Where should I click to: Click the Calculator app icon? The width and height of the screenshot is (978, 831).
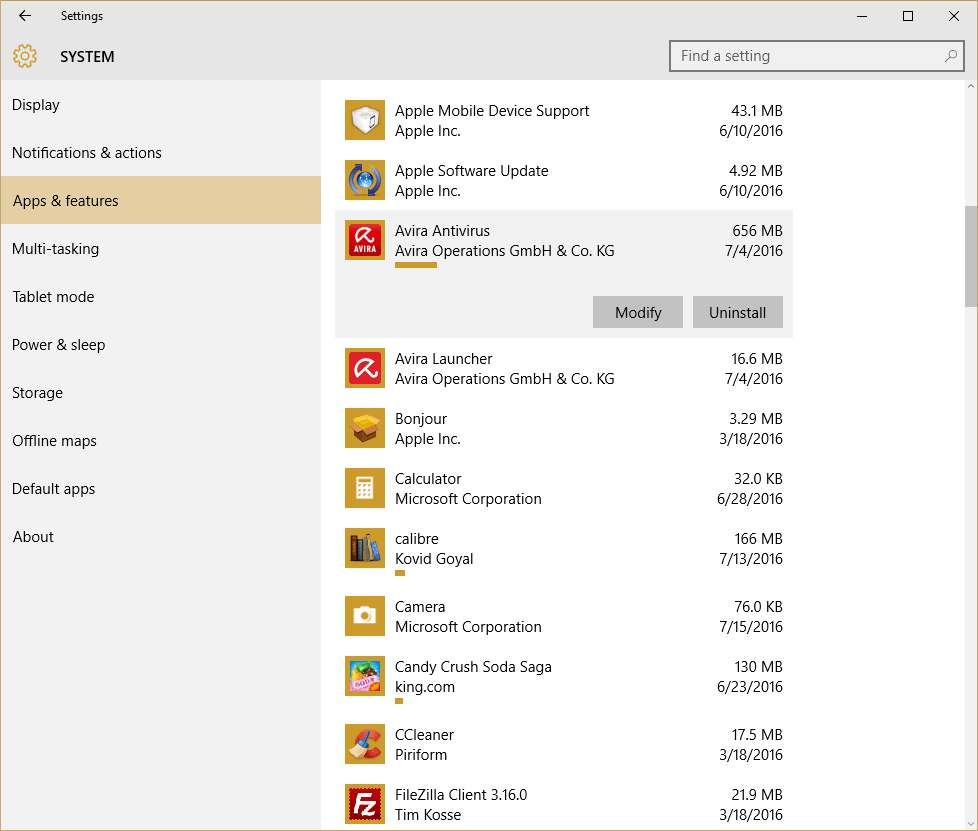pyautogui.click(x=365, y=488)
